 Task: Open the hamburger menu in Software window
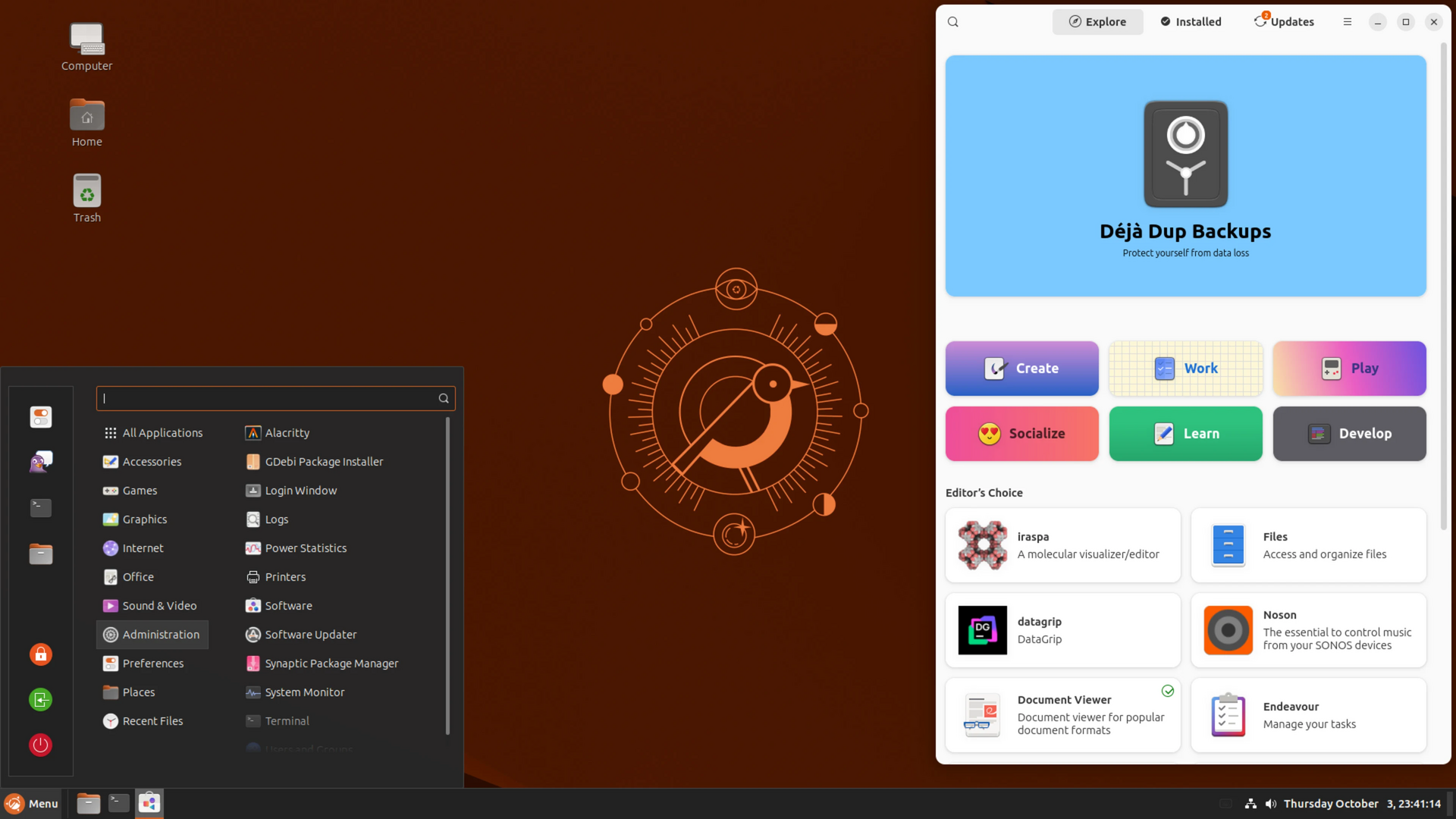tap(1348, 22)
